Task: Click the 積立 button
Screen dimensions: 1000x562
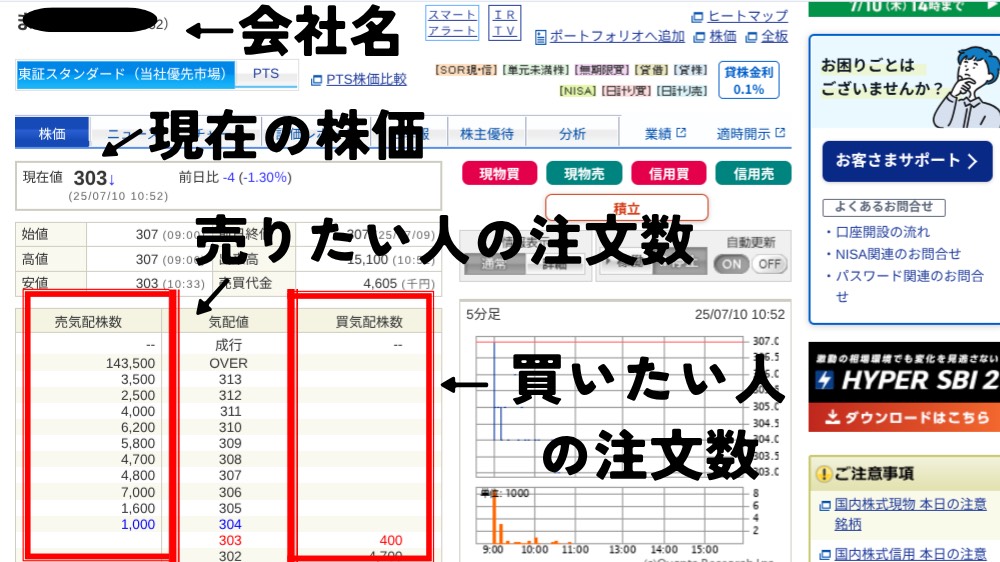Action: click(x=626, y=208)
